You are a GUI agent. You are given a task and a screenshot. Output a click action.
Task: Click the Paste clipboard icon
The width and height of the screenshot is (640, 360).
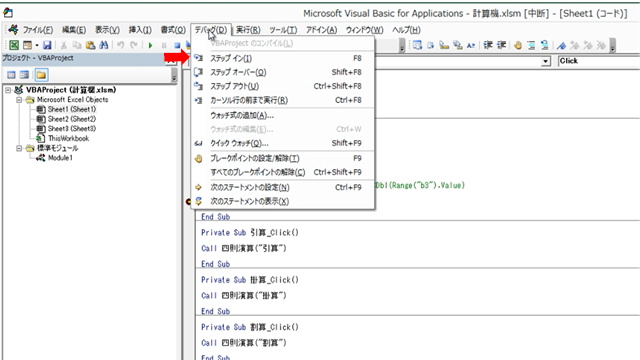click(90, 45)
